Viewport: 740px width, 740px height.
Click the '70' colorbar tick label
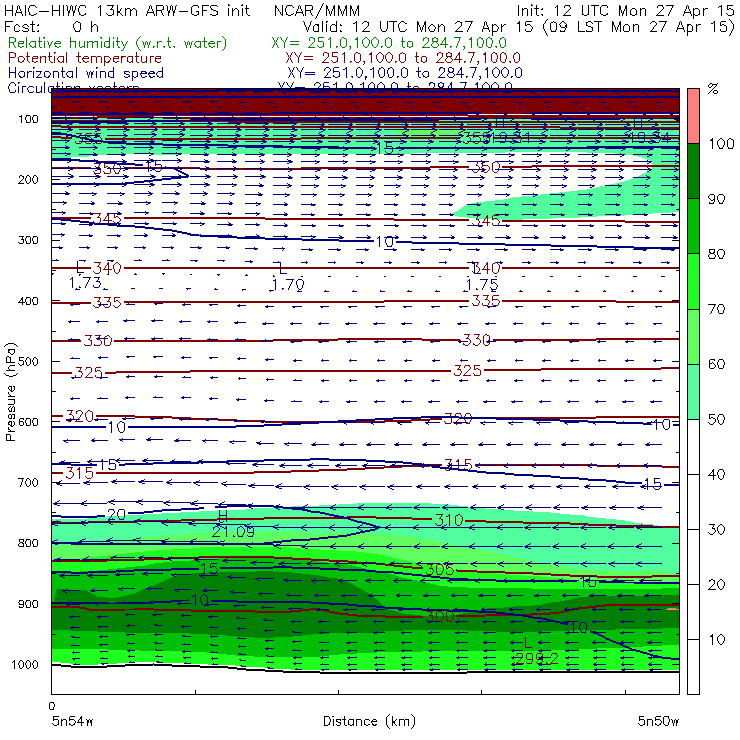point(716,309)
